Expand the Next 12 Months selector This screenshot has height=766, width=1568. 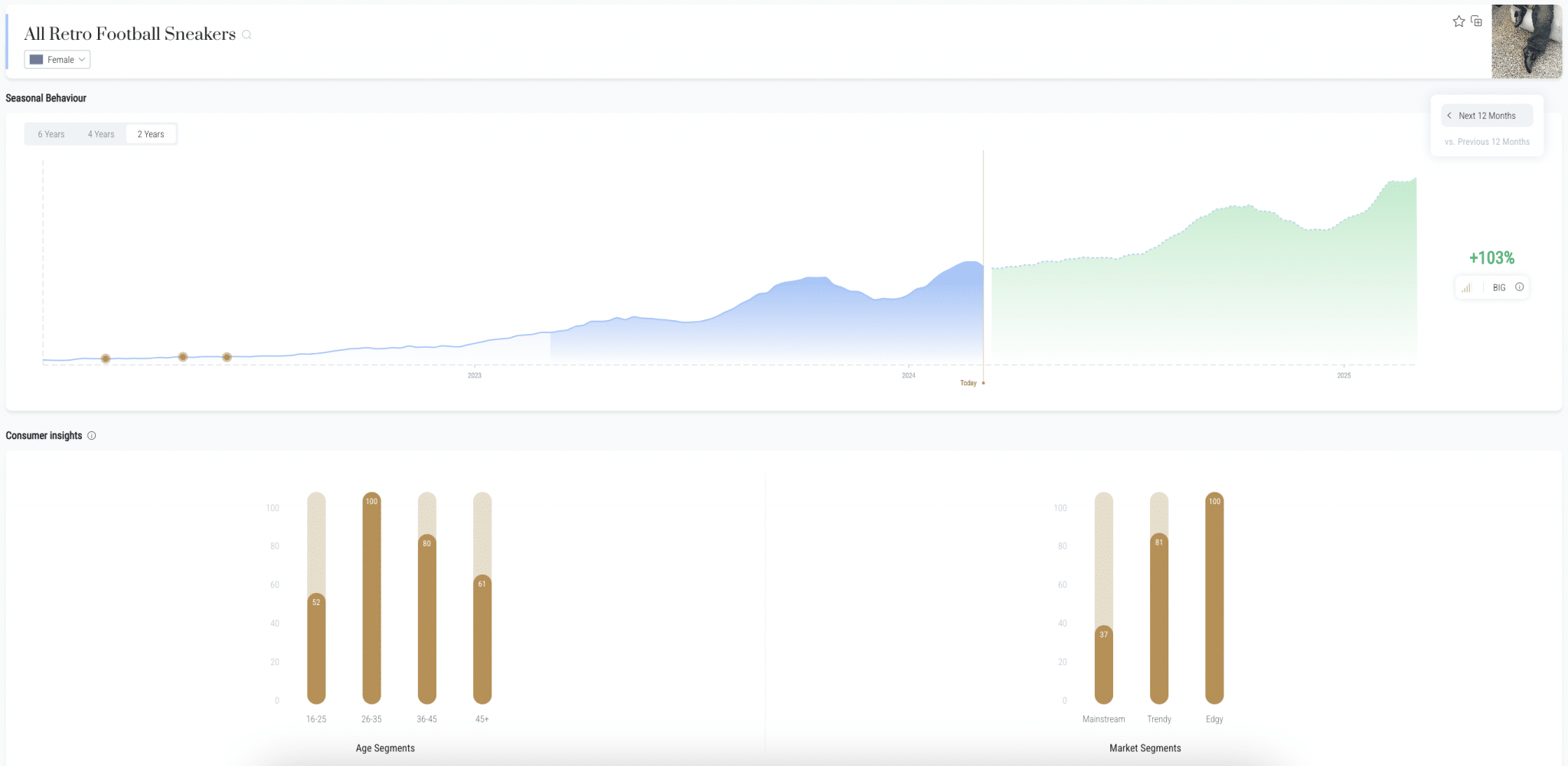point(1487,116)
